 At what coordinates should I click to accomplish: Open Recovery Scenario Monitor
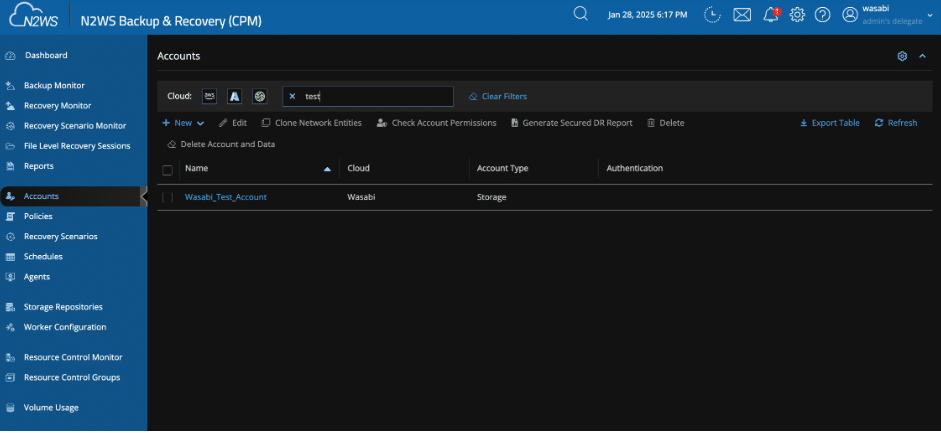tap(74, 126)
